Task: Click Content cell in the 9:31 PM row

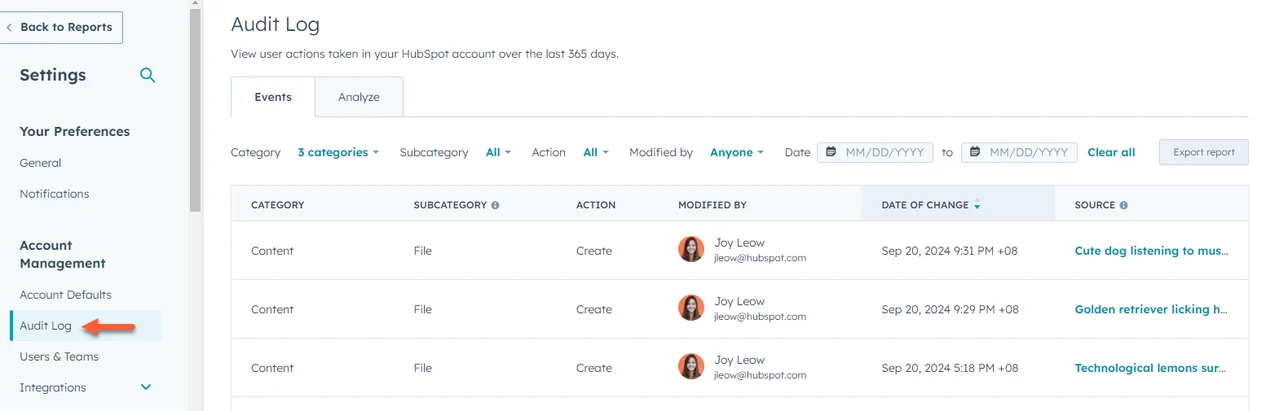Action: [272, 251]
